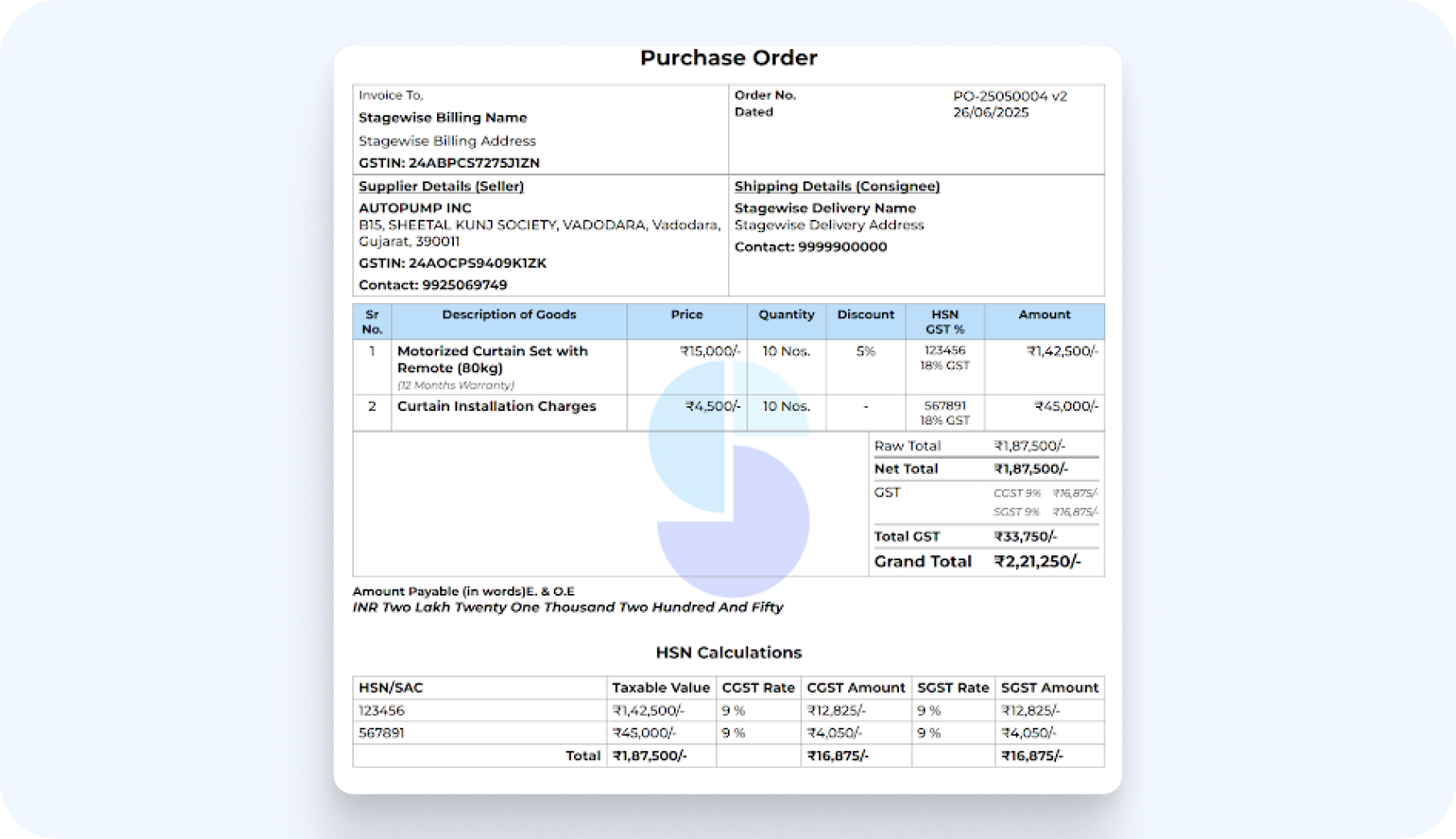This screenshot has height=839, width=1456.
Task: Select the Motorized Curtain Set item row
Action: pyautogui.click(x=492, y=359)
